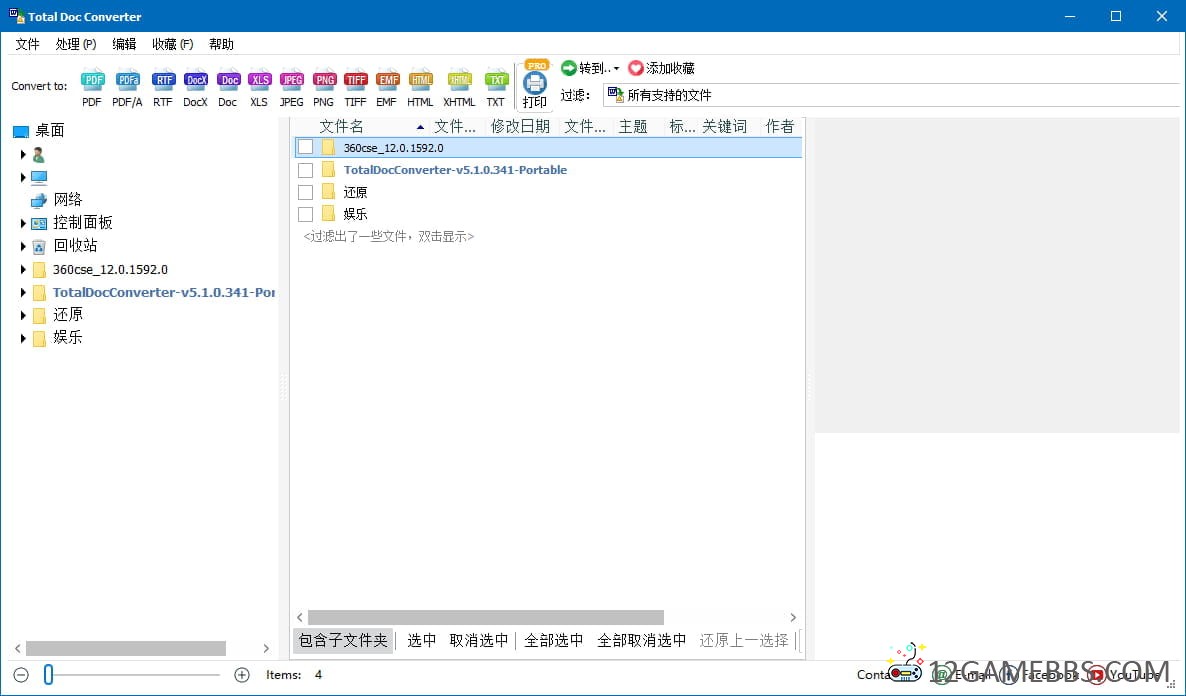Open the 帮助 menu
This screenshot has height=696, width=1186.
pyautogui.click(x=221, y=44)
